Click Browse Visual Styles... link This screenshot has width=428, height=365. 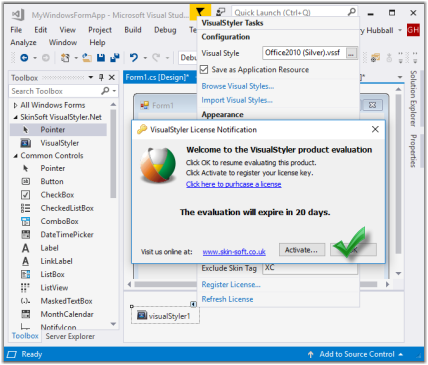[x=238, y=86]
